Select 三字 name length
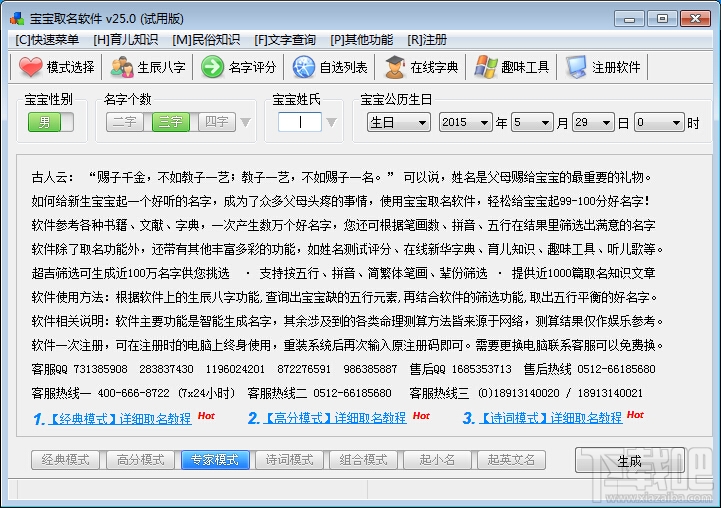This screenshot has height=508, width=721. [x=171, y=122]
